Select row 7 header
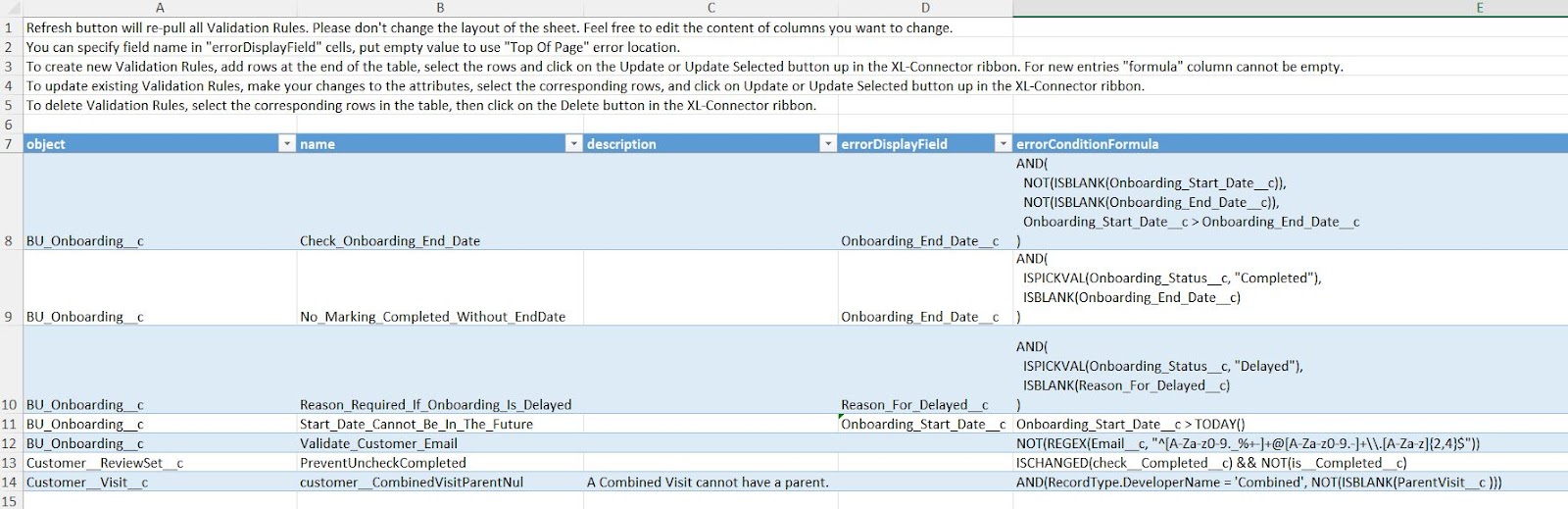The width and height of the screenshot is (1568, 509). (11, 144)
